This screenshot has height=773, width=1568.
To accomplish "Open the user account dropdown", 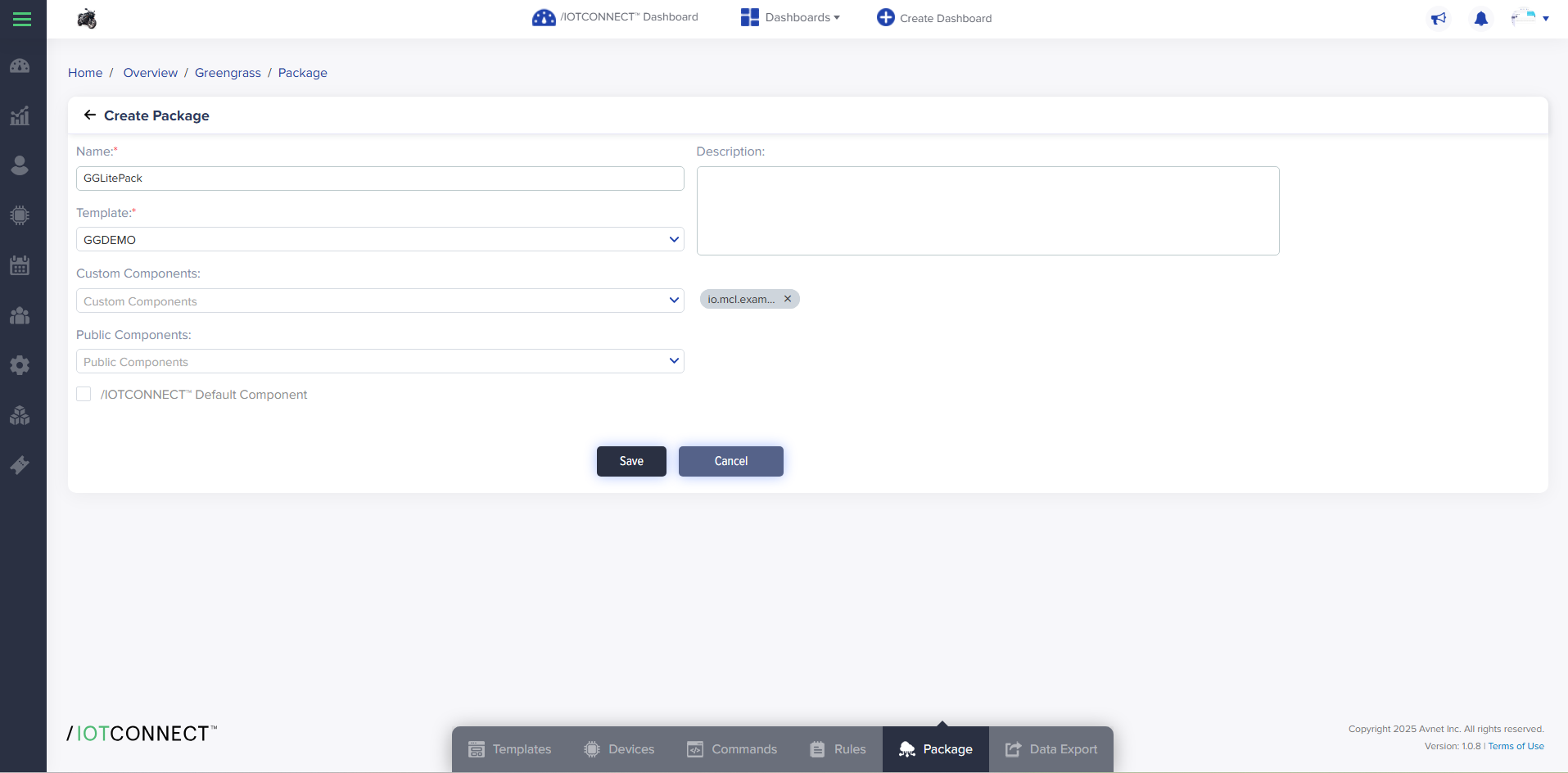I will coord(1530,18).
